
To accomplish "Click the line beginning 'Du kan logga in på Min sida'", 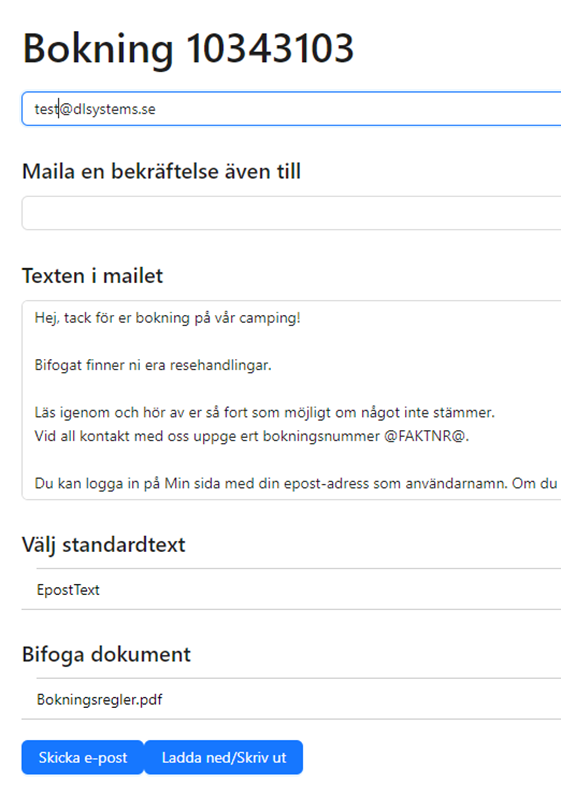I will point(296,483).
